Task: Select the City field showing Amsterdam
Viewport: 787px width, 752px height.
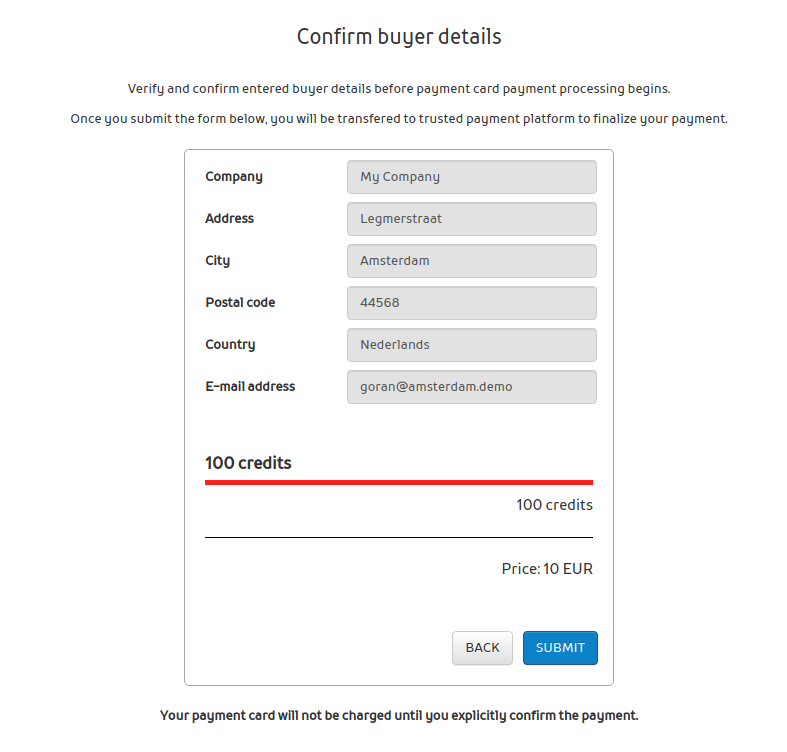Action: pos(471,261)
